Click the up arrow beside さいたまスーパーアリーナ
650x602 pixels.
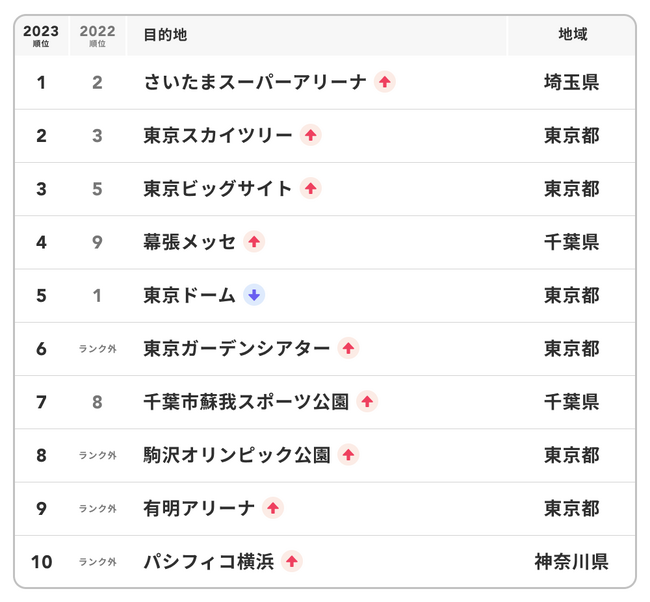point(384,82)
